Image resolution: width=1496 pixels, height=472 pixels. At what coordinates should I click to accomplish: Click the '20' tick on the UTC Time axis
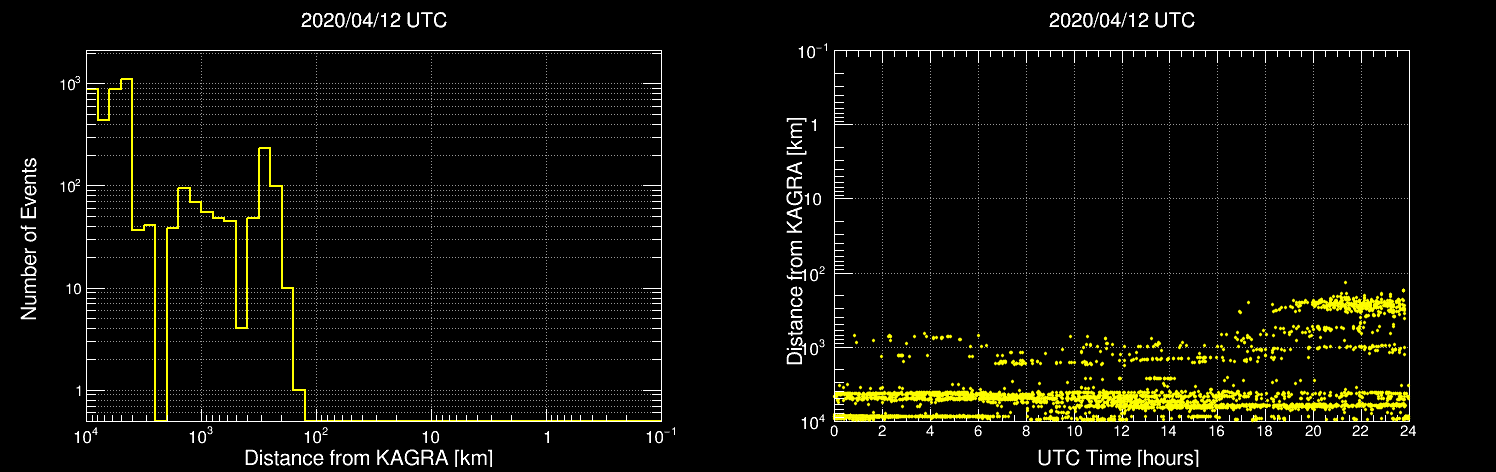pyautogui.click(x=1313, y=431)
